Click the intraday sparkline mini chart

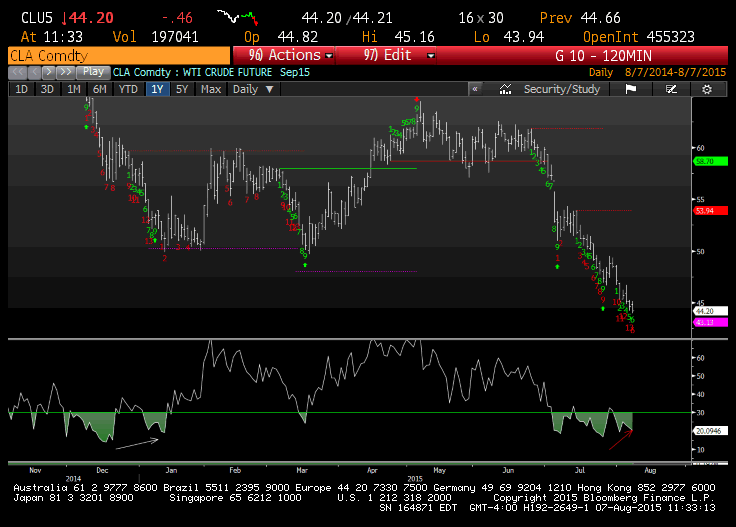[238, 18]
